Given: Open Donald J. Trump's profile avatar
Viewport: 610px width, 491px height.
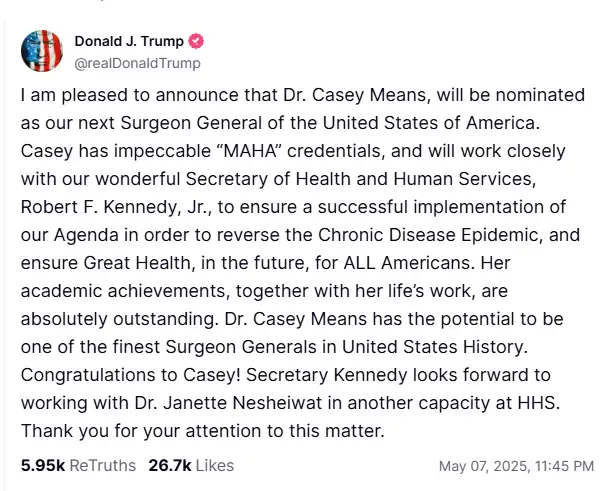Looking at the screenshot, I should pyautogui.click(x=42, y=51).
